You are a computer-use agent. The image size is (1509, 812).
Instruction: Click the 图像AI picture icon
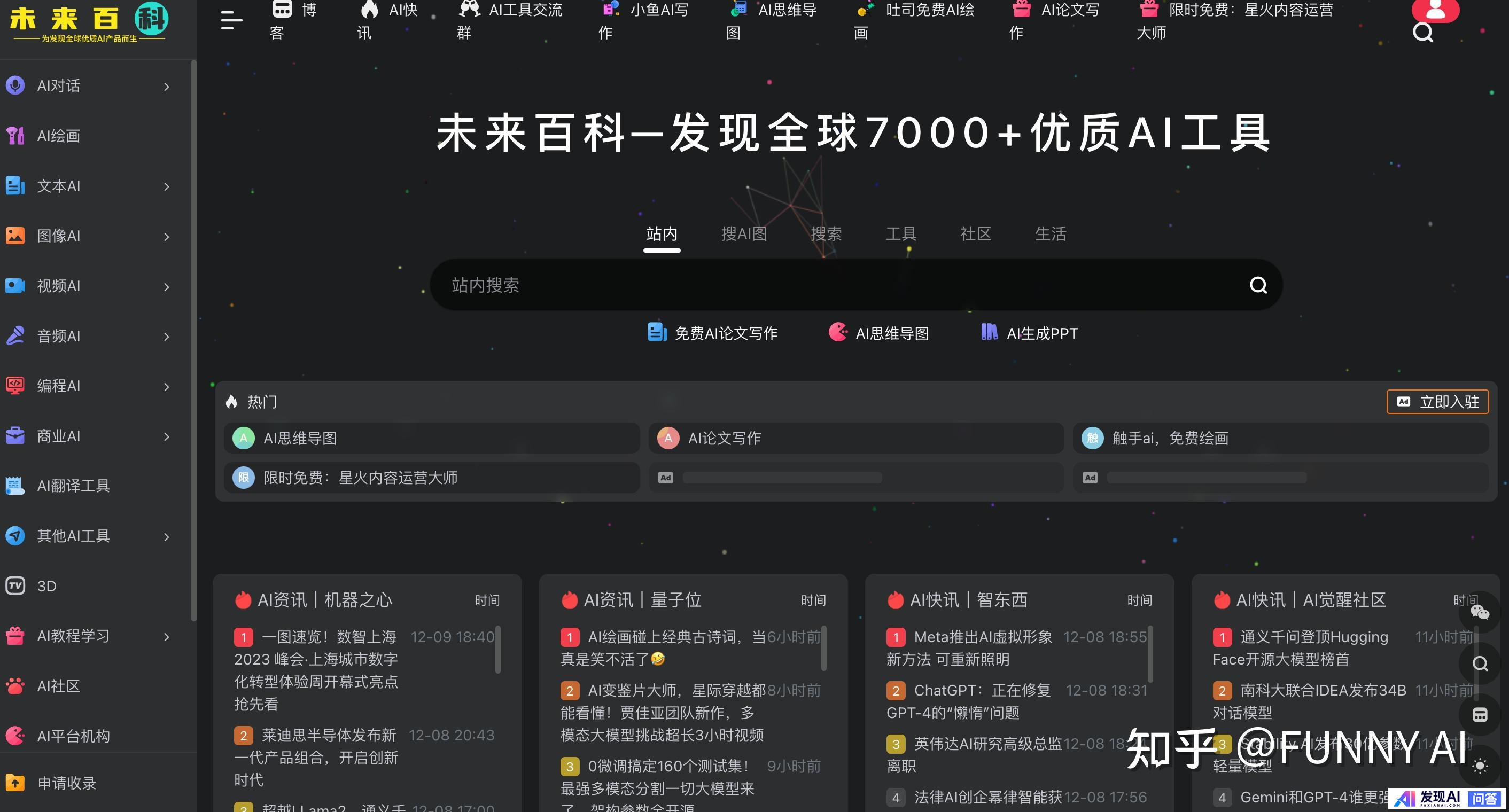click(x=15, y=236)
